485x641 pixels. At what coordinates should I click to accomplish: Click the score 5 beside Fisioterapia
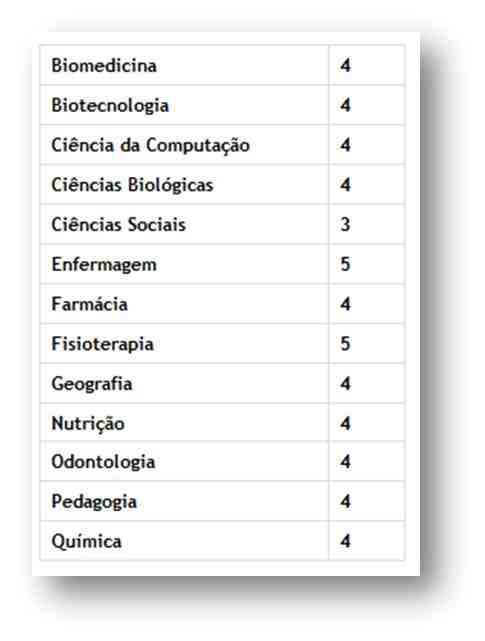(x=345, y=344)
